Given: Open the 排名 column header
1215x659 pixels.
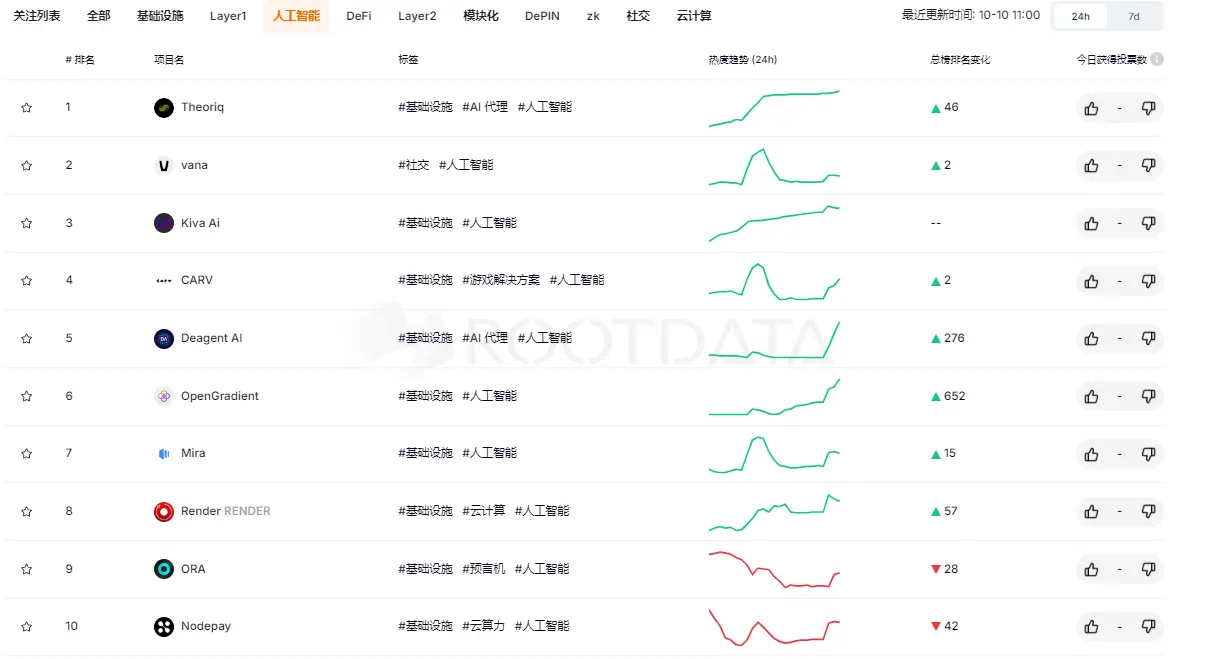Looking at the screenshot, I should click(x=80, y=59).
